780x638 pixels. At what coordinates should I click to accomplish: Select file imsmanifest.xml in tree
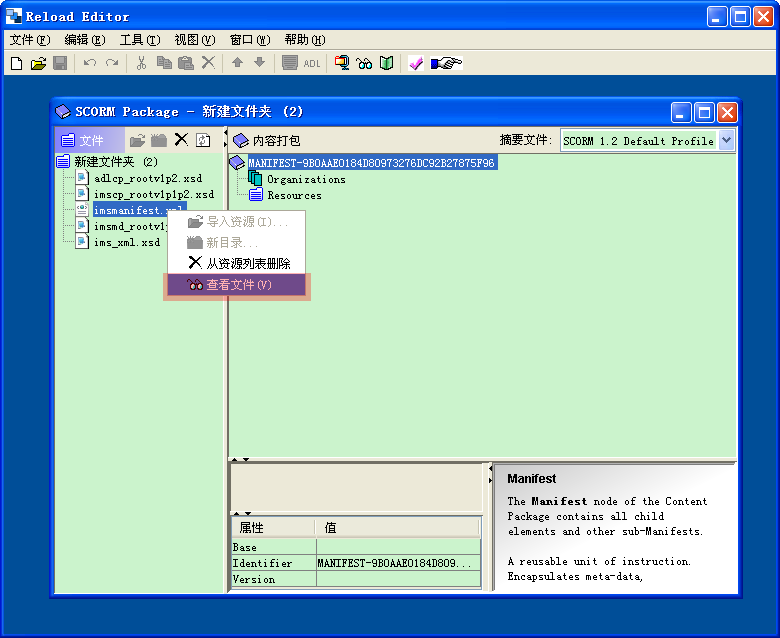click(x=129, y=210)
